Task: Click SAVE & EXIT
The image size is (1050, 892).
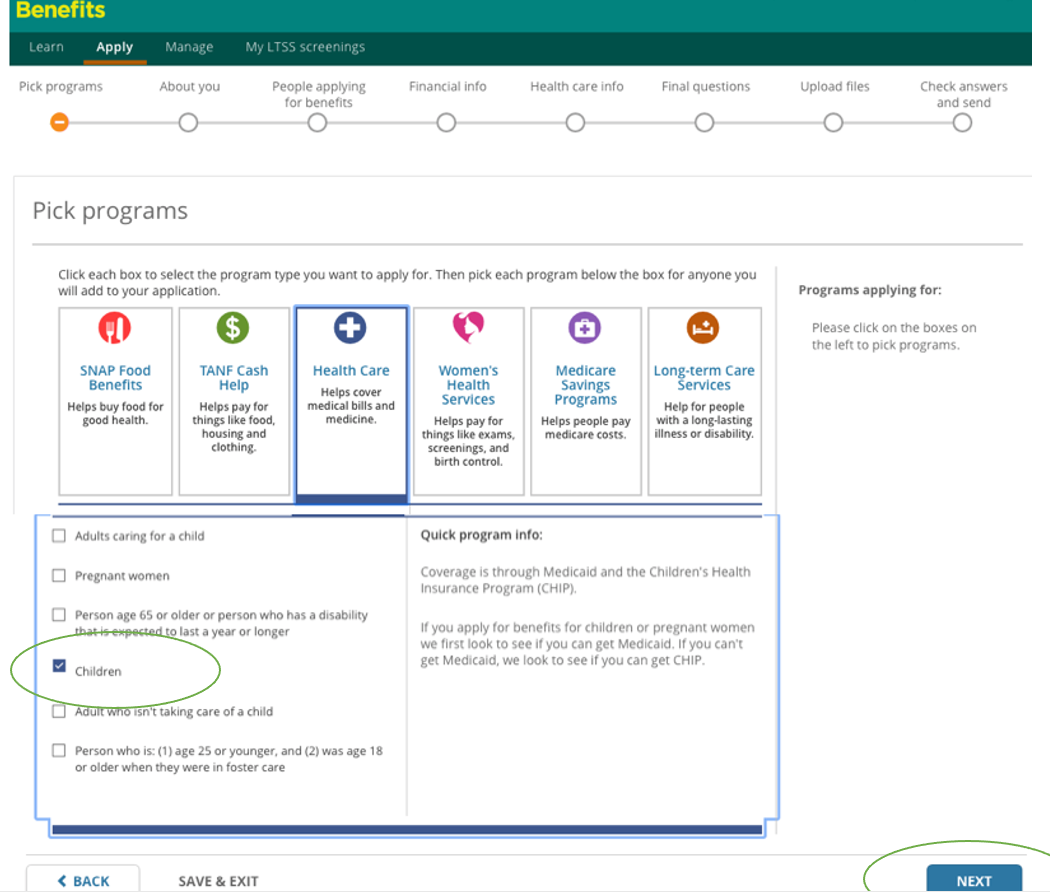Action: pos(218,881)
